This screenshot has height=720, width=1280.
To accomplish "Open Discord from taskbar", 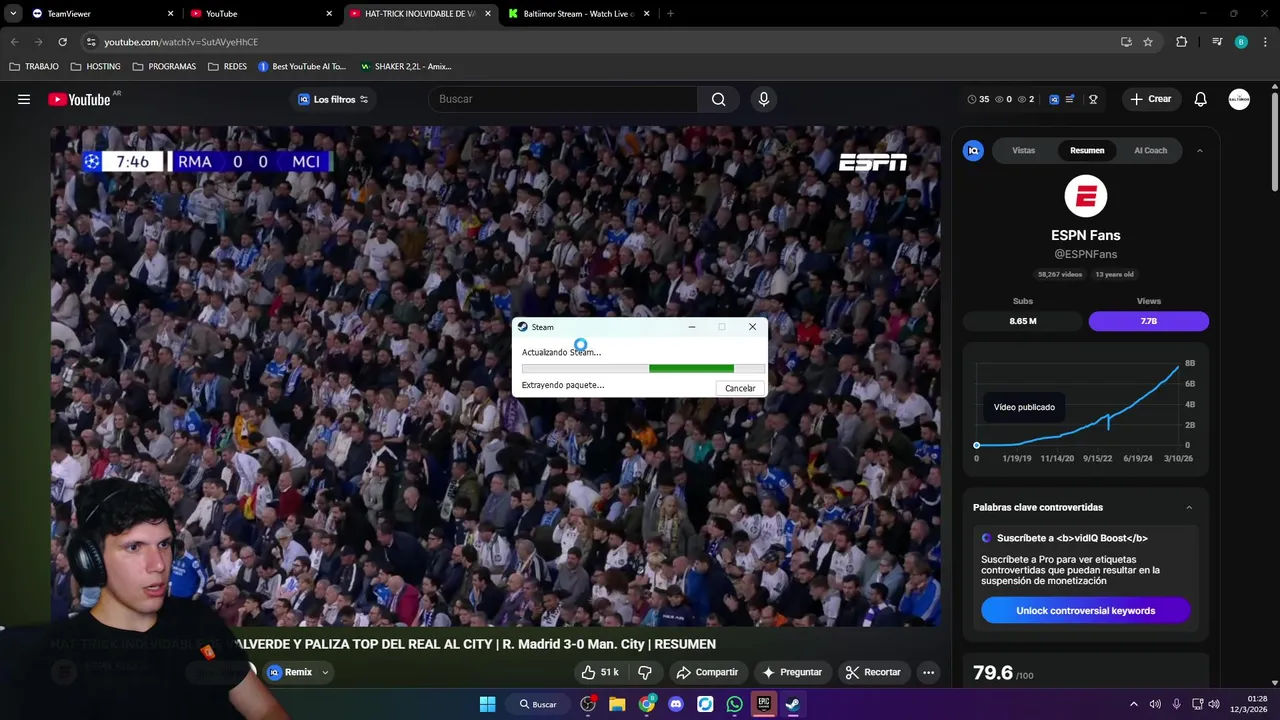I will [676, 704].
